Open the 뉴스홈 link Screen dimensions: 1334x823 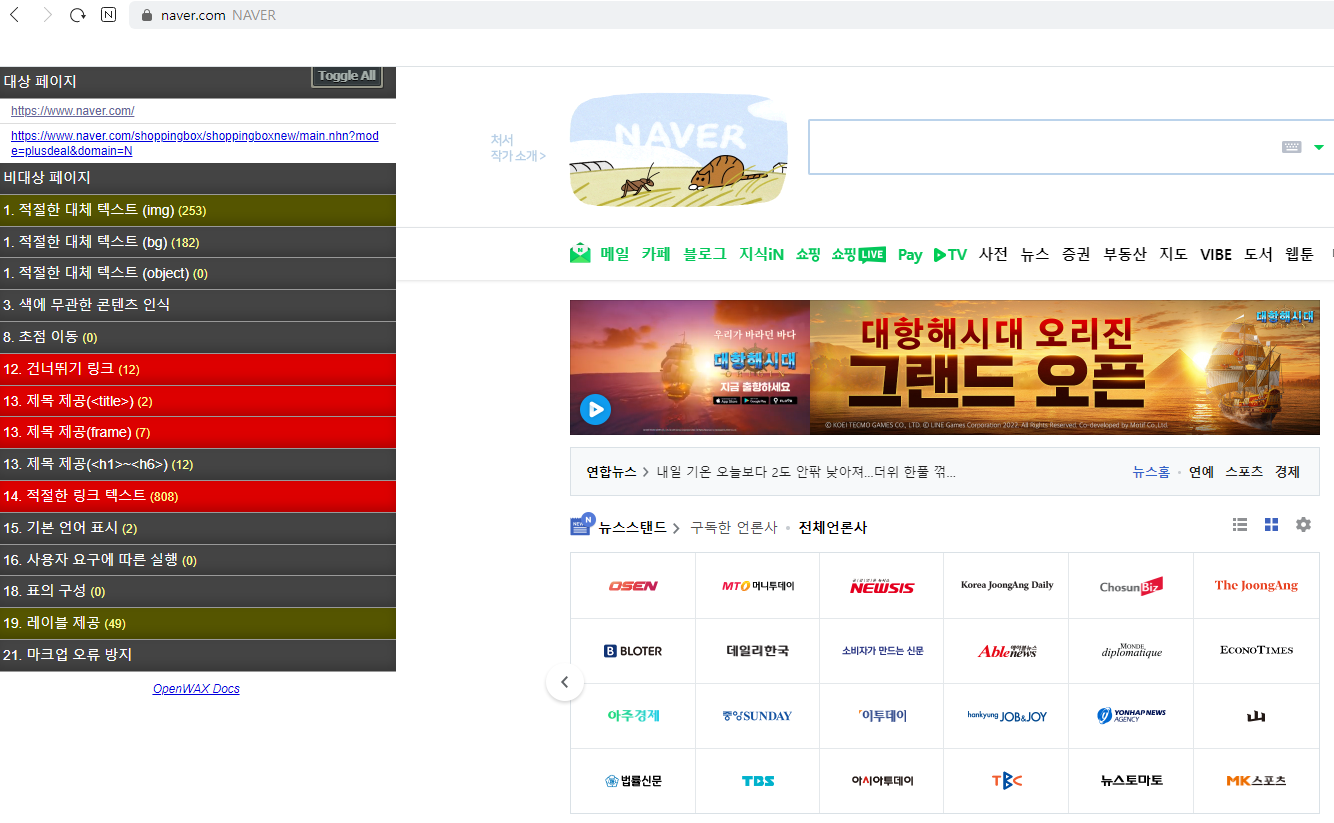[1151, 472]
